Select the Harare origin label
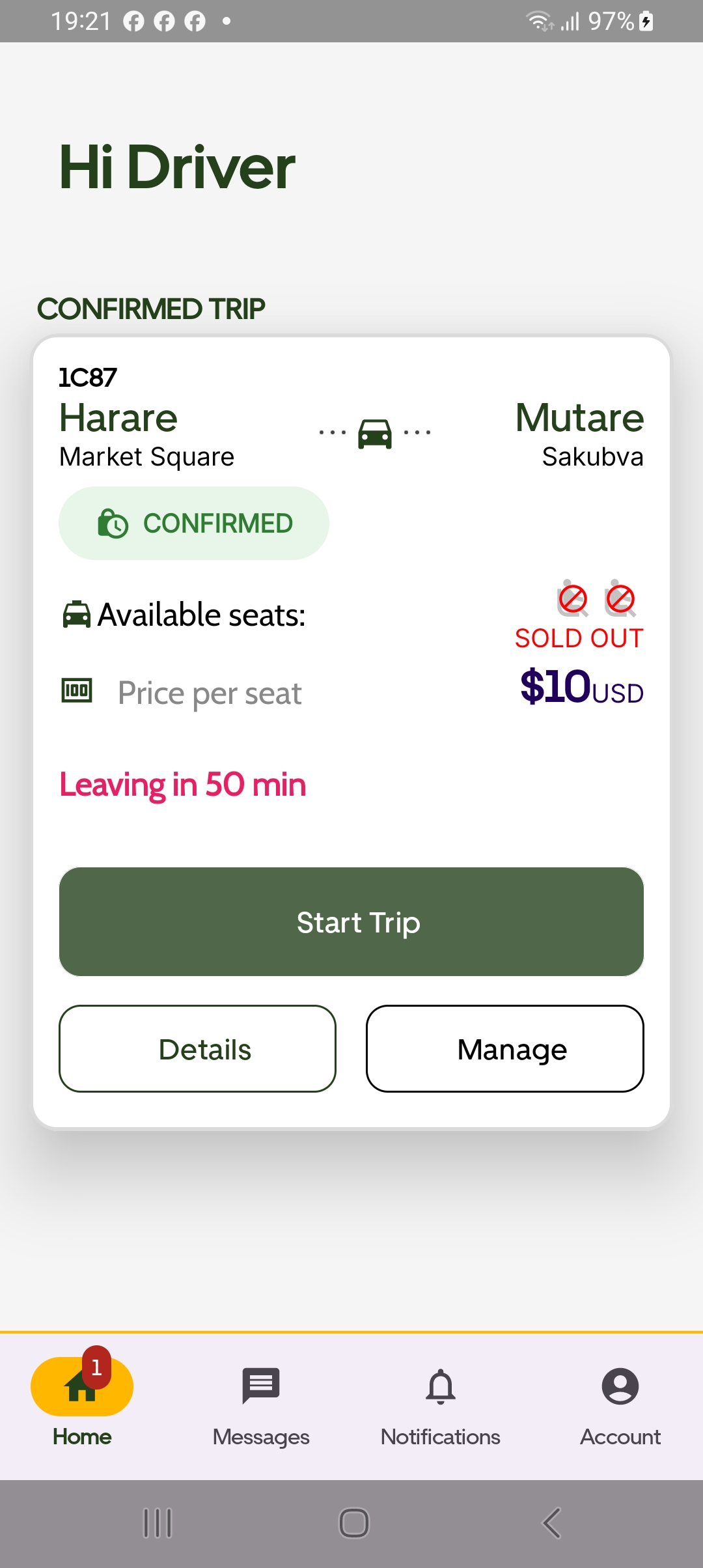The height and width of the screenshot is (1568, 703). pos(118,418)
